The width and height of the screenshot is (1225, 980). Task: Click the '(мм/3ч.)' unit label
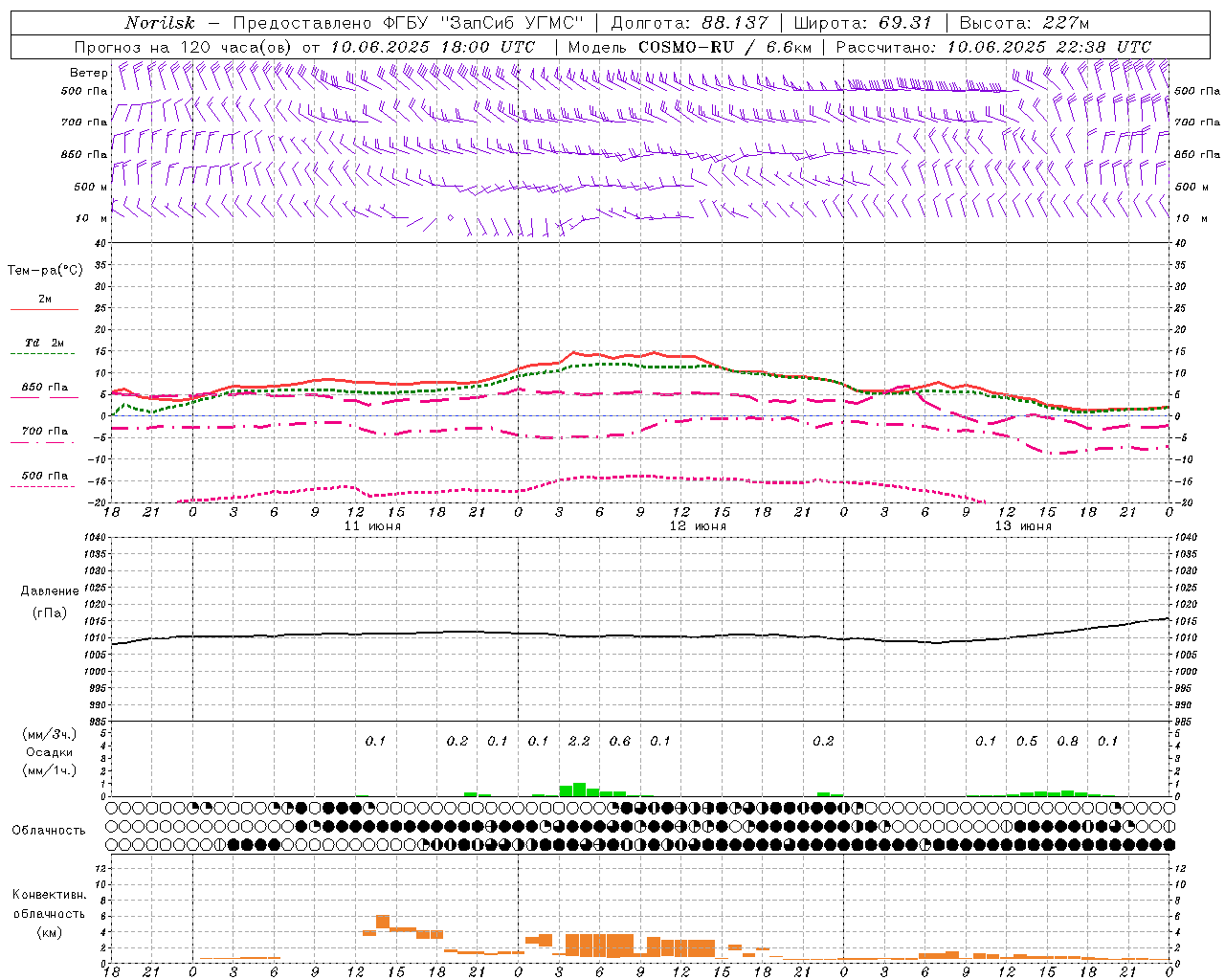49,734
